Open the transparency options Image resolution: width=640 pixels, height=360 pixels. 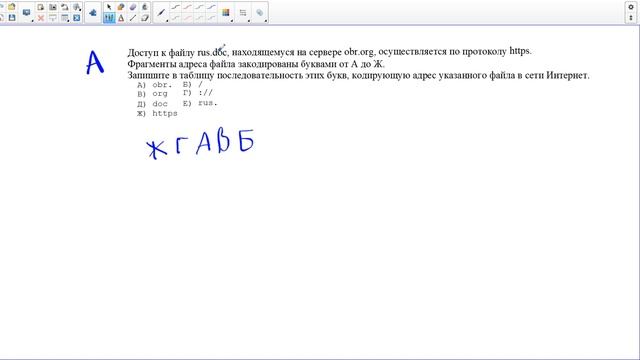[x=260, y=13]
